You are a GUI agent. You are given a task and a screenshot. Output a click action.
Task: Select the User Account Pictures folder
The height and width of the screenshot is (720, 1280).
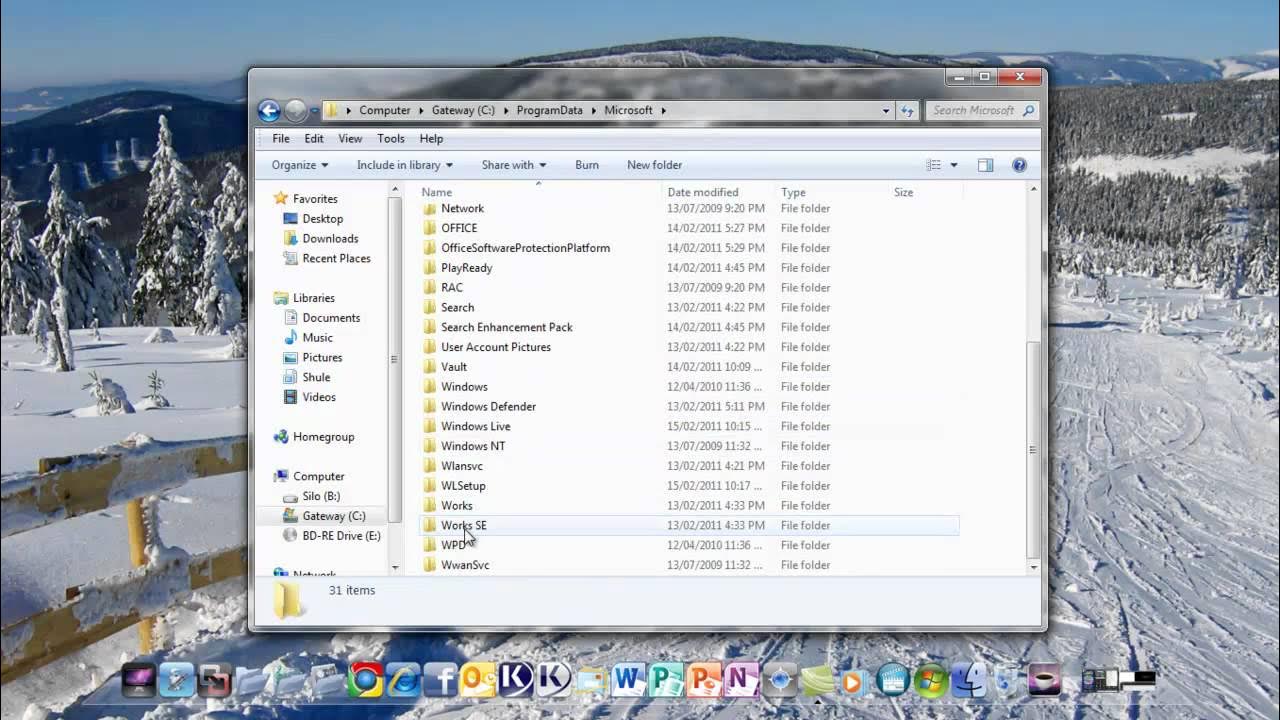(x=495, y=347)
